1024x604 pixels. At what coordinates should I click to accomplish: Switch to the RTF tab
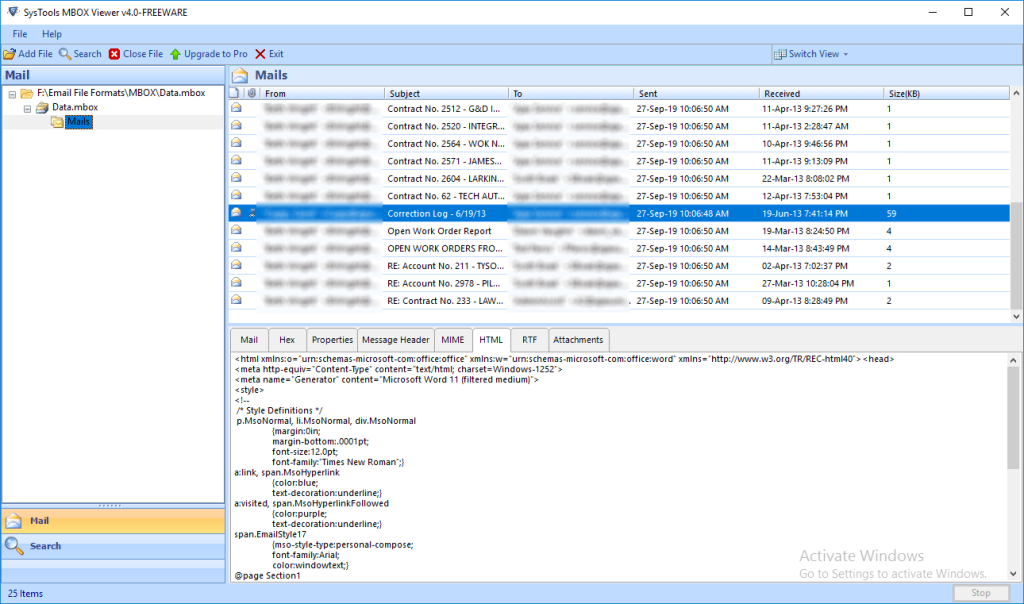click(x=530, y=340)
